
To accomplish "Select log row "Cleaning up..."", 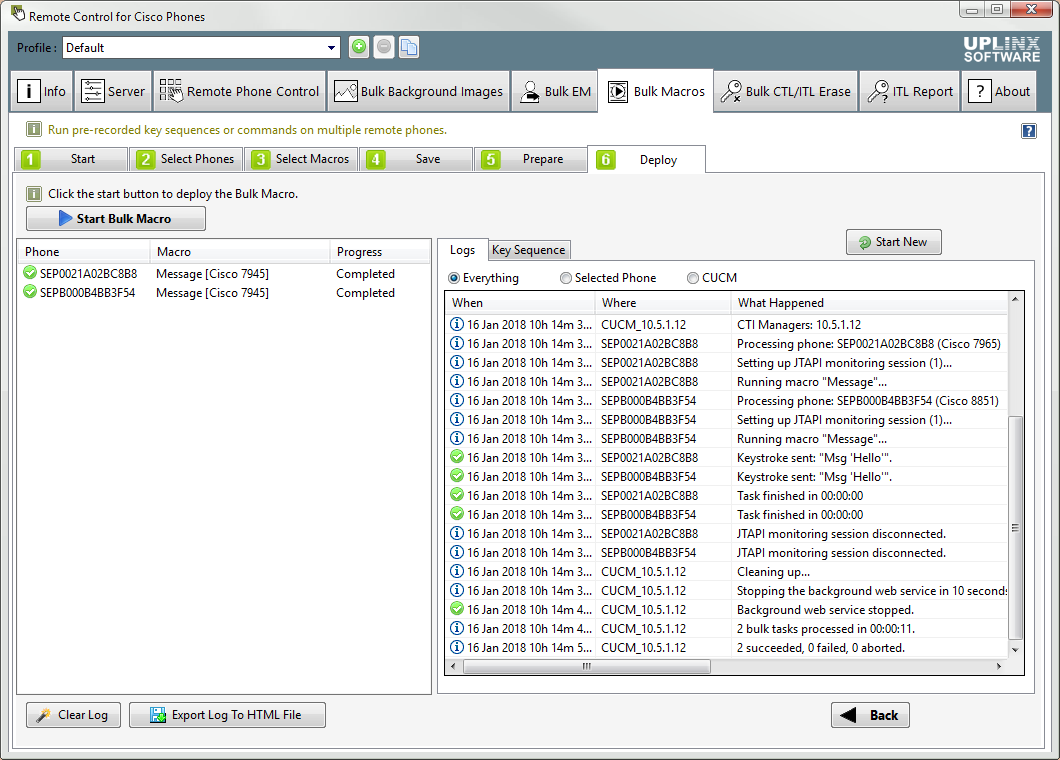I will 727,571.
